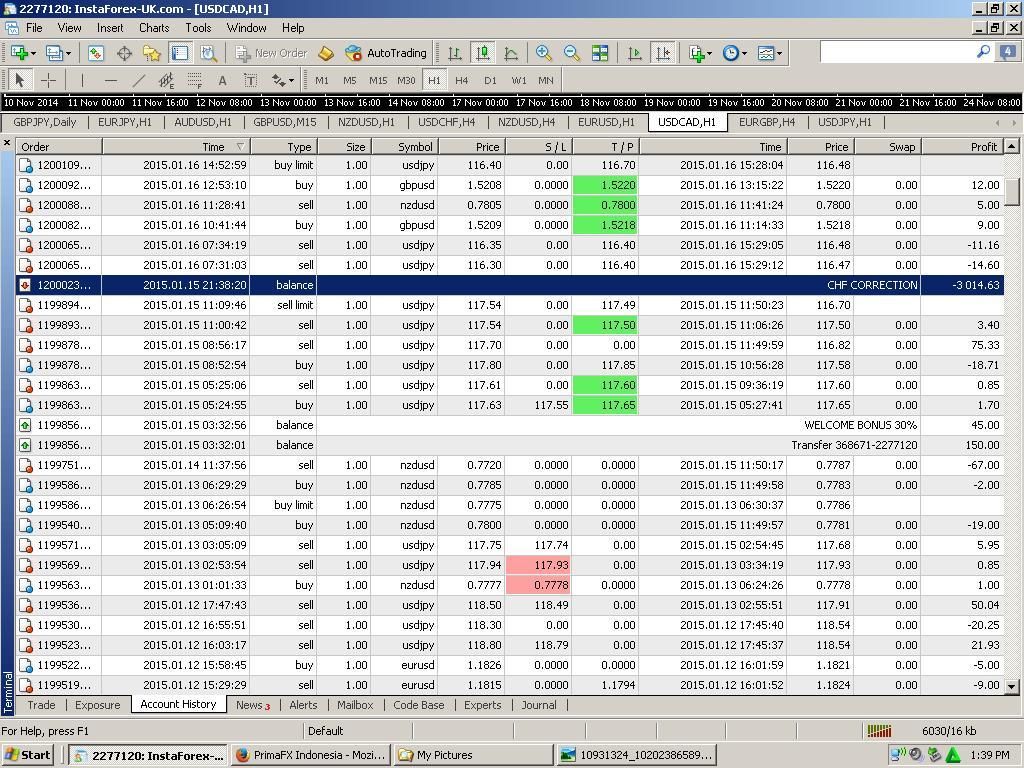The image size is (1024, 768).
Task: Sort history by the Symbol column header
Action: click(405, 147)
